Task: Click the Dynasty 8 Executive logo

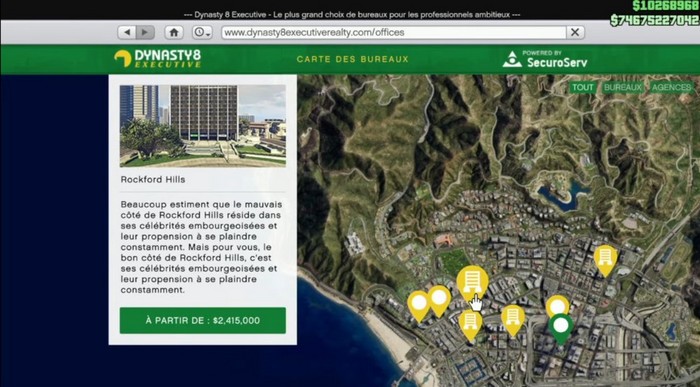Action: [158, 58]
